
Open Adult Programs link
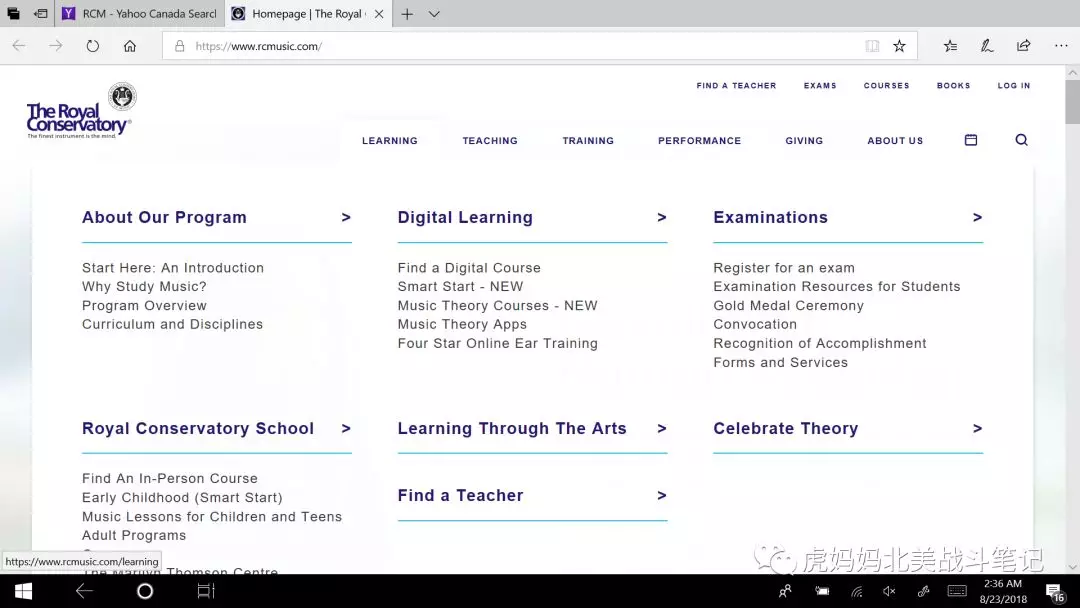(x=134, y=535)
